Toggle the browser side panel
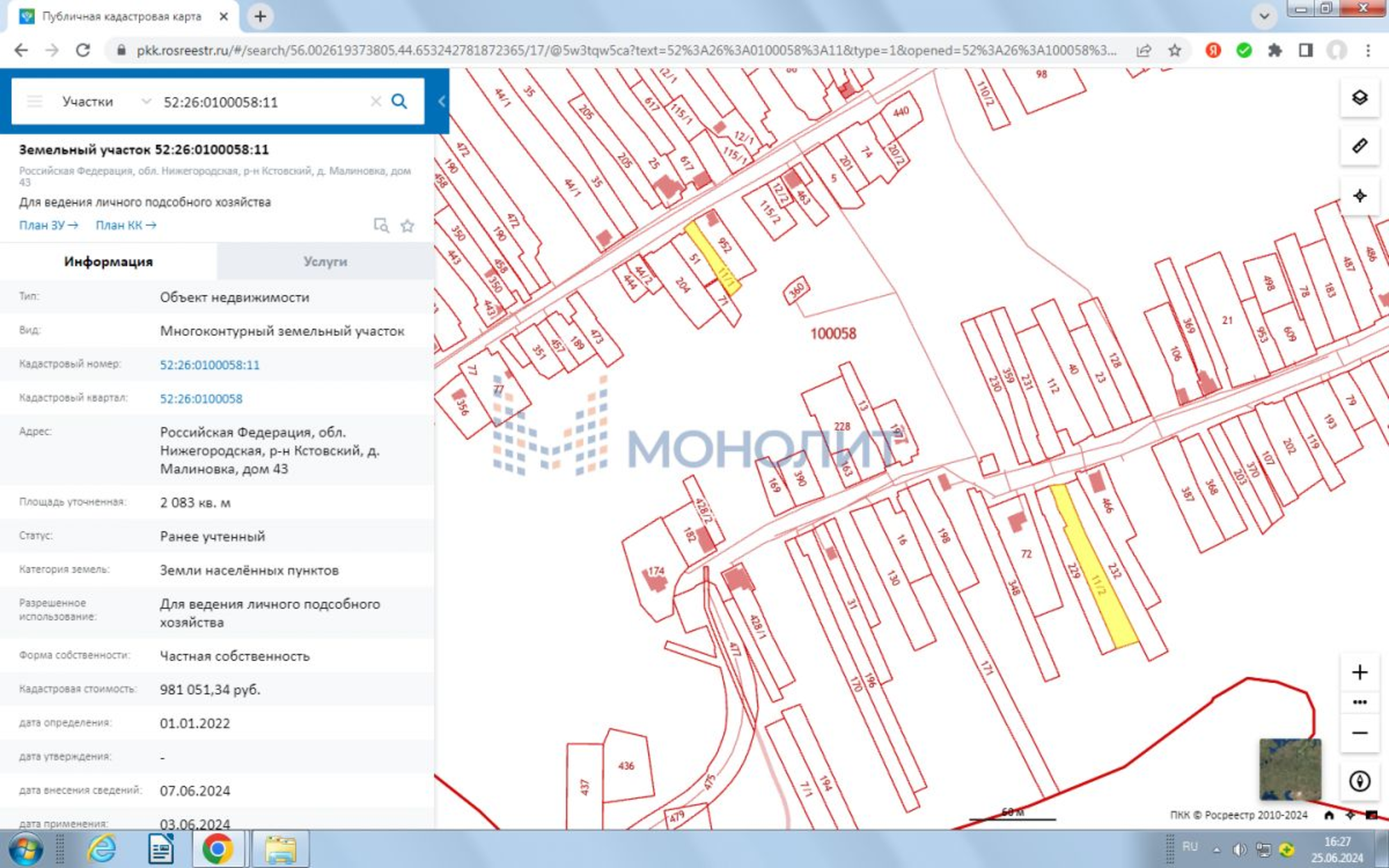Viewport: 1389px width, 868px height. click(1306, 51)
